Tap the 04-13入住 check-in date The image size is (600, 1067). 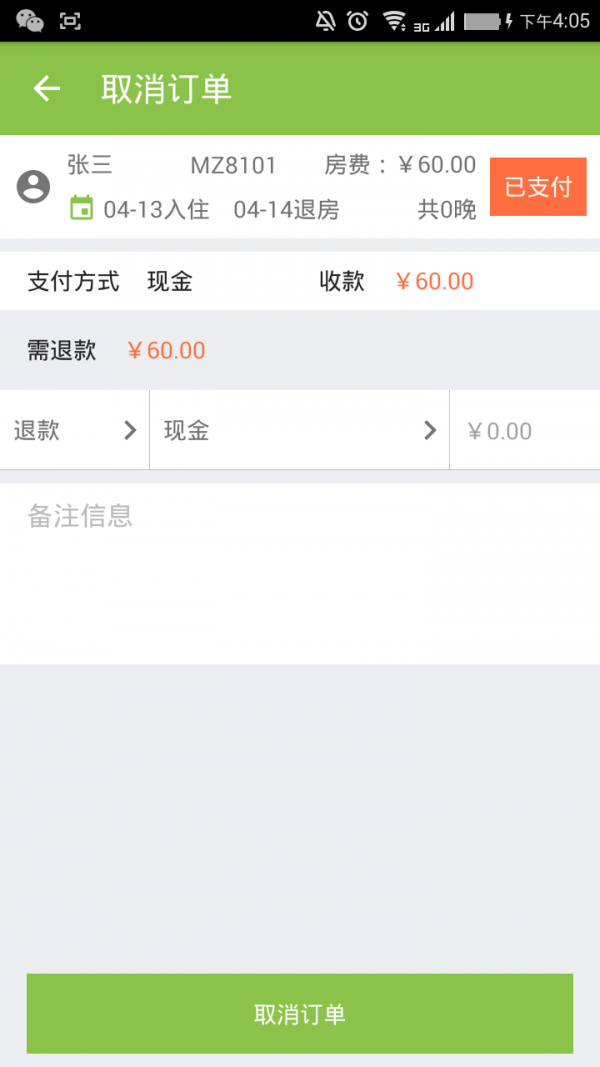tap(156, 209)
